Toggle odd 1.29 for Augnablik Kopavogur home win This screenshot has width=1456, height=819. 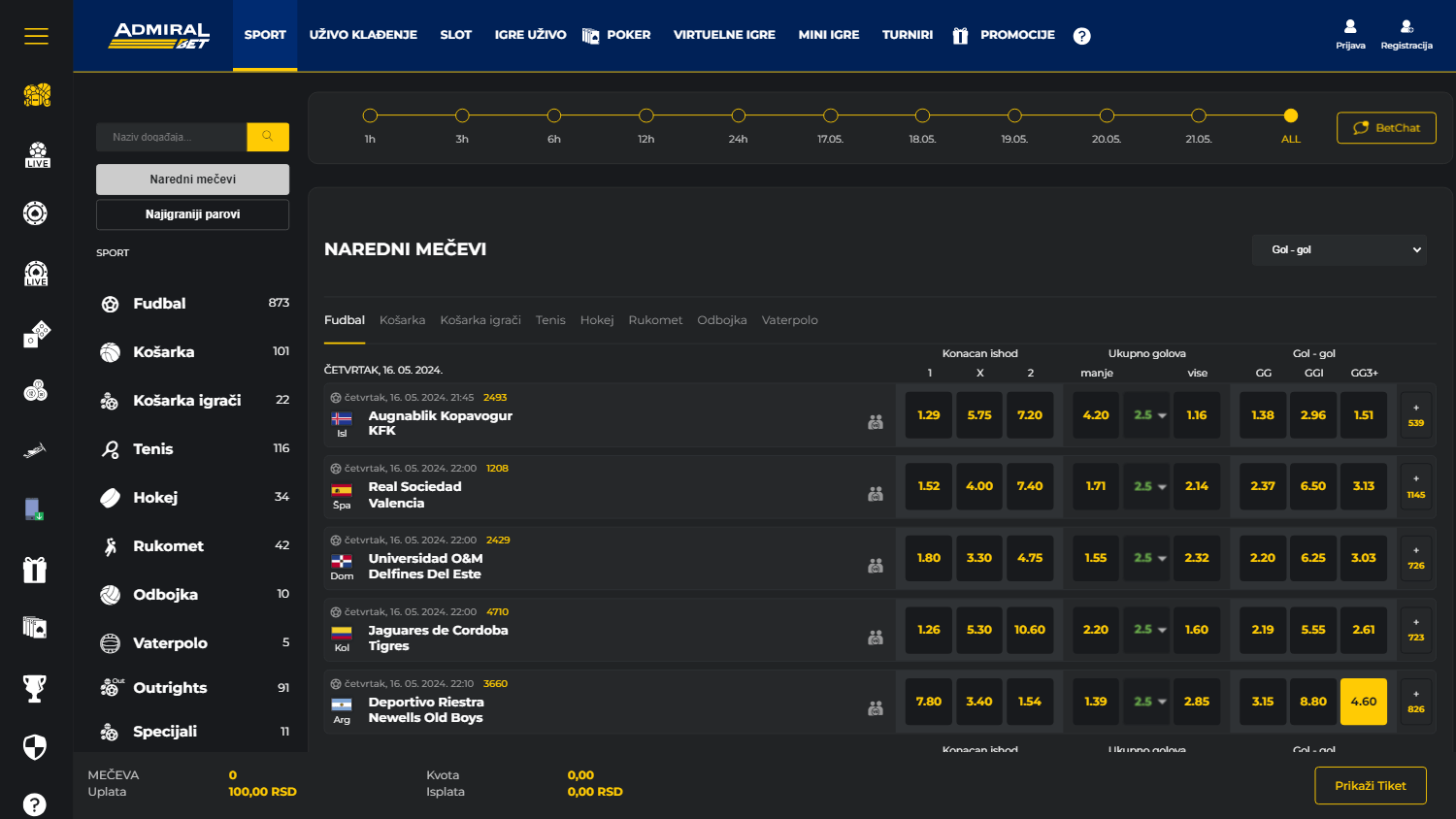(x=929, y=415)
